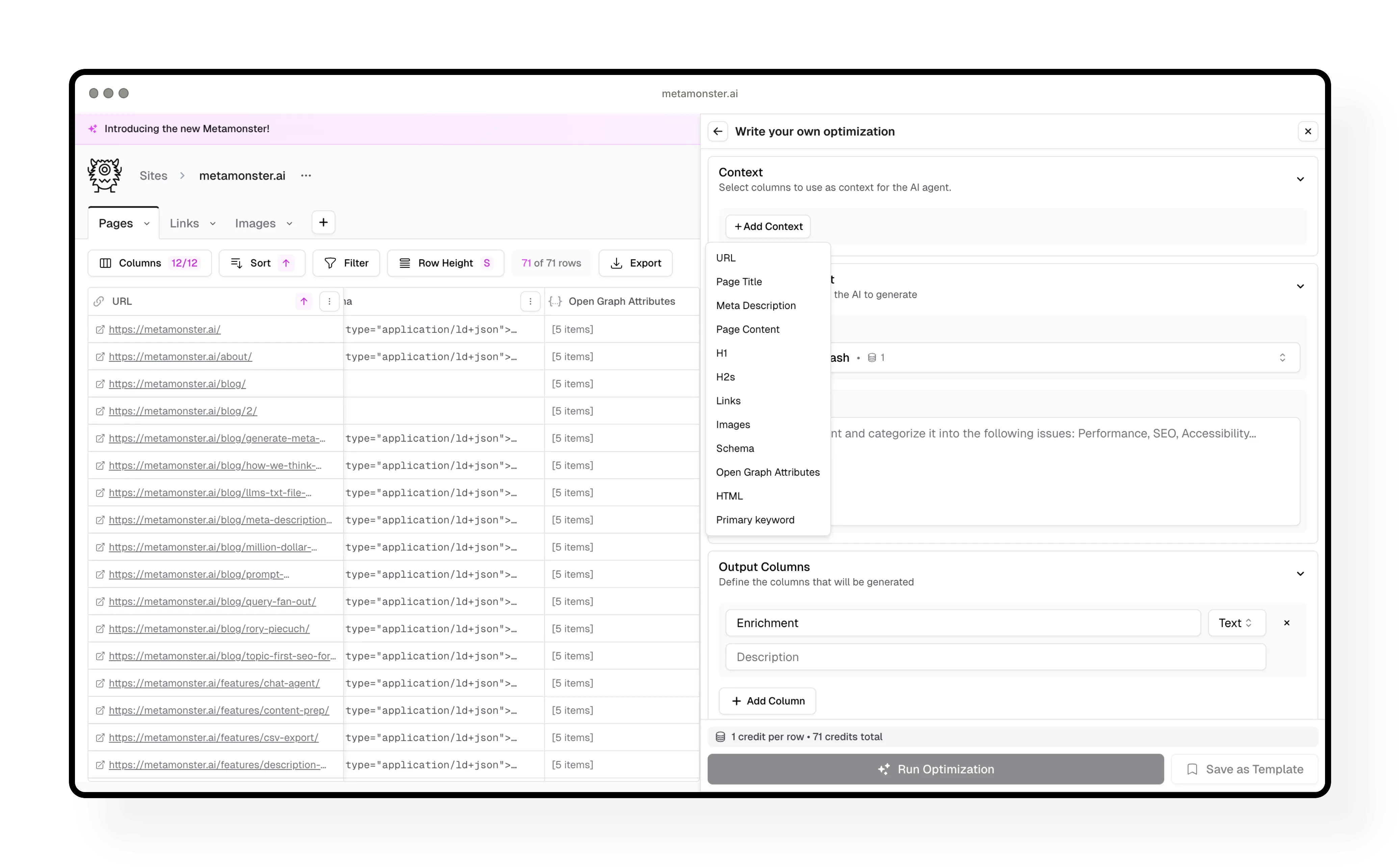Select Meta Description from the context list
1400x867 pixels.
click(x=755, y=305)
